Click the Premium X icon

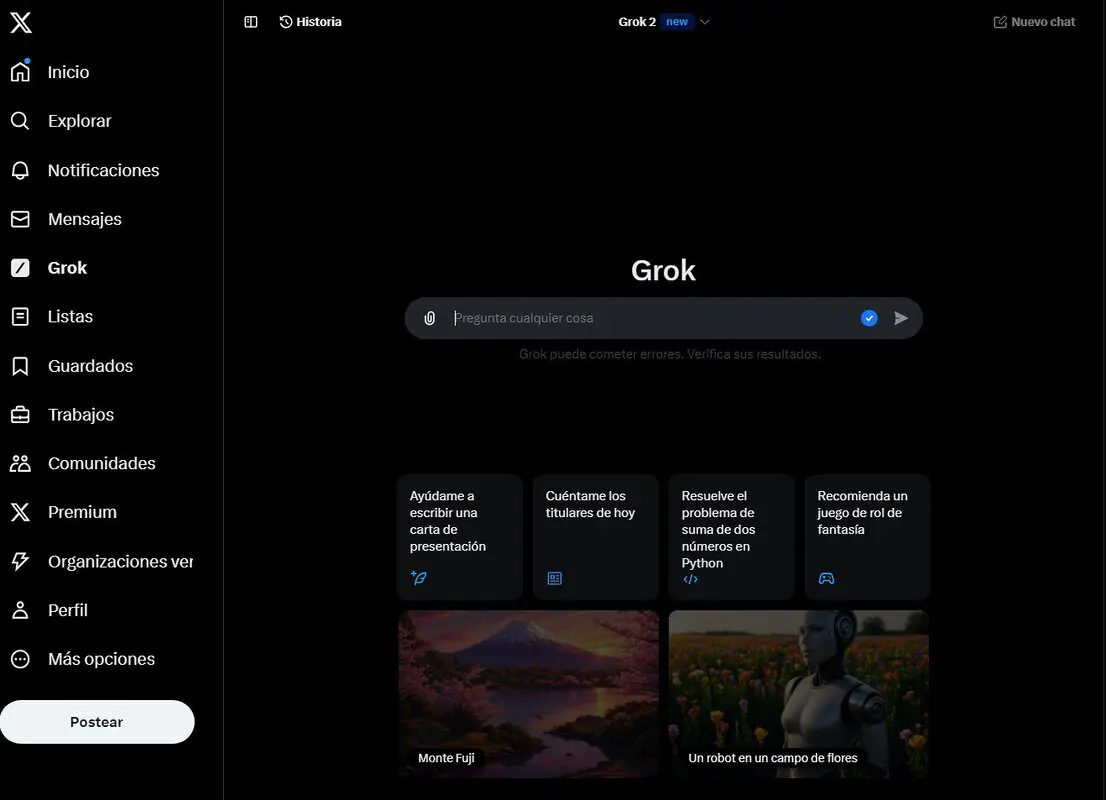20,511
